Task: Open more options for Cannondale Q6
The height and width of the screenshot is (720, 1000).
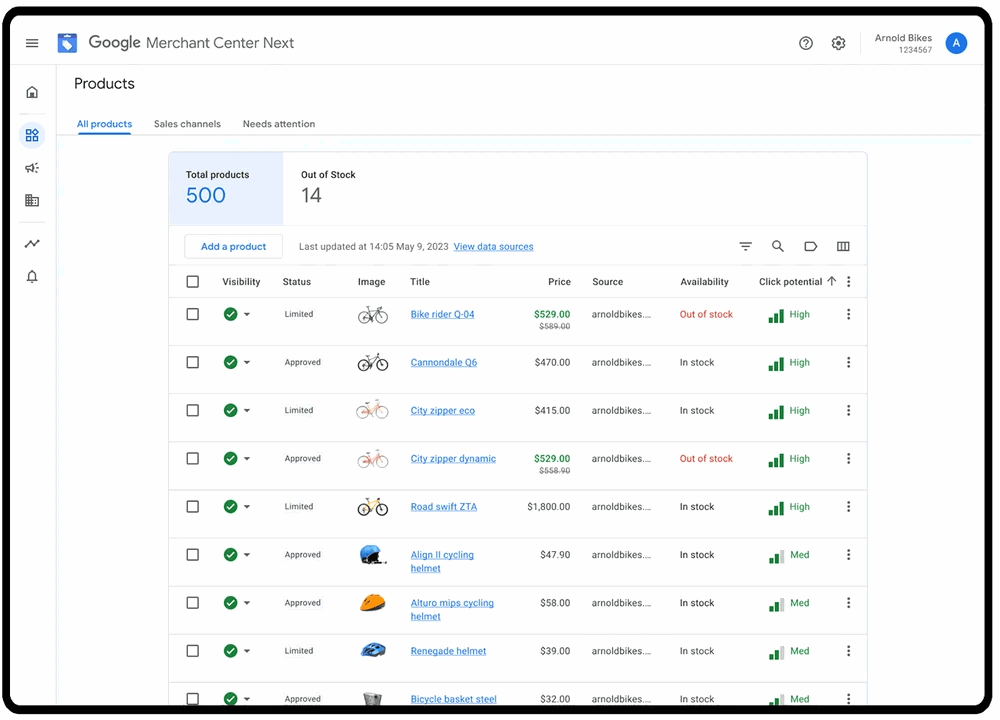Action: coord(848,362)
